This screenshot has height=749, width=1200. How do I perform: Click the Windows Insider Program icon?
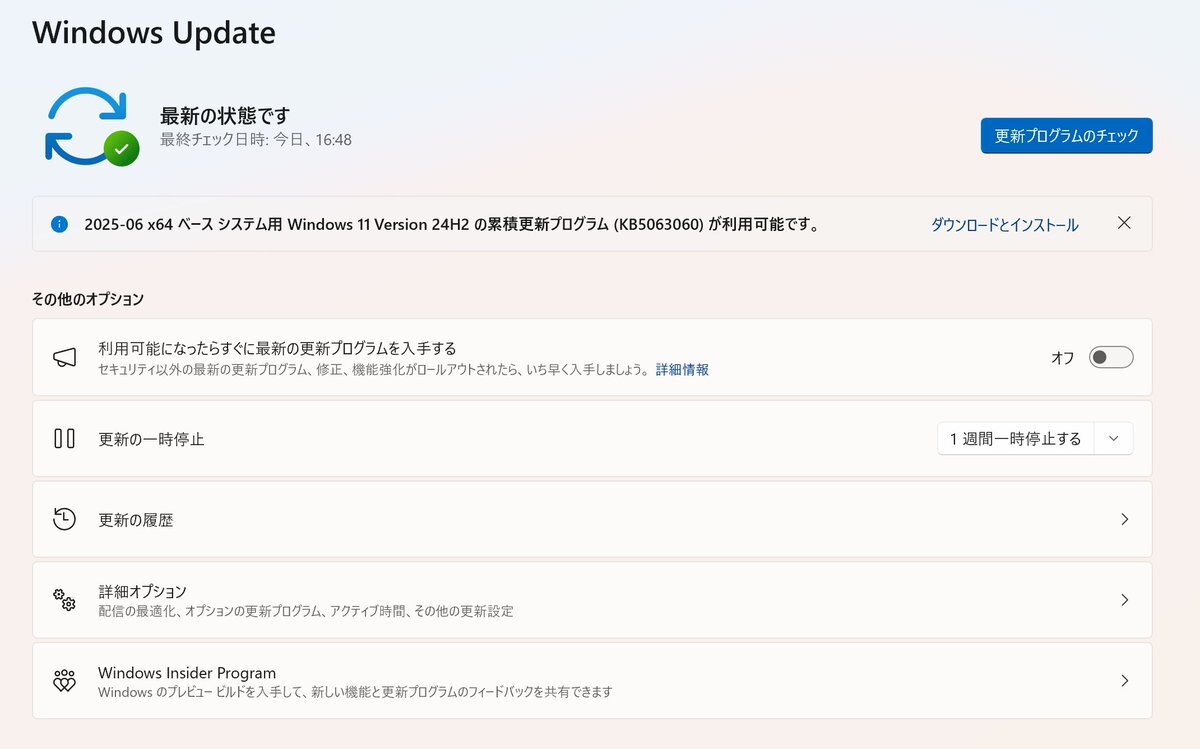[64, 681]
